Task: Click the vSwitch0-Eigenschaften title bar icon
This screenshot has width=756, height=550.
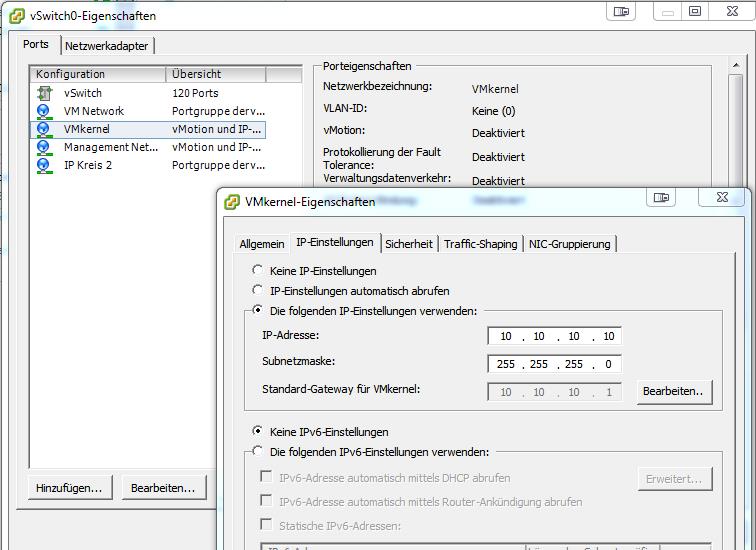Action: 17,16
